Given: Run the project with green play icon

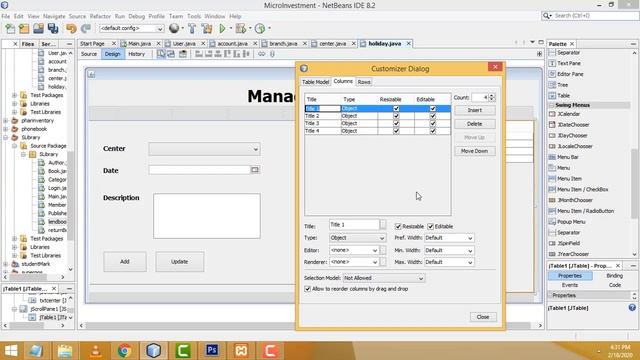Looking at the screenshot, I should click(x=222, y=29).
